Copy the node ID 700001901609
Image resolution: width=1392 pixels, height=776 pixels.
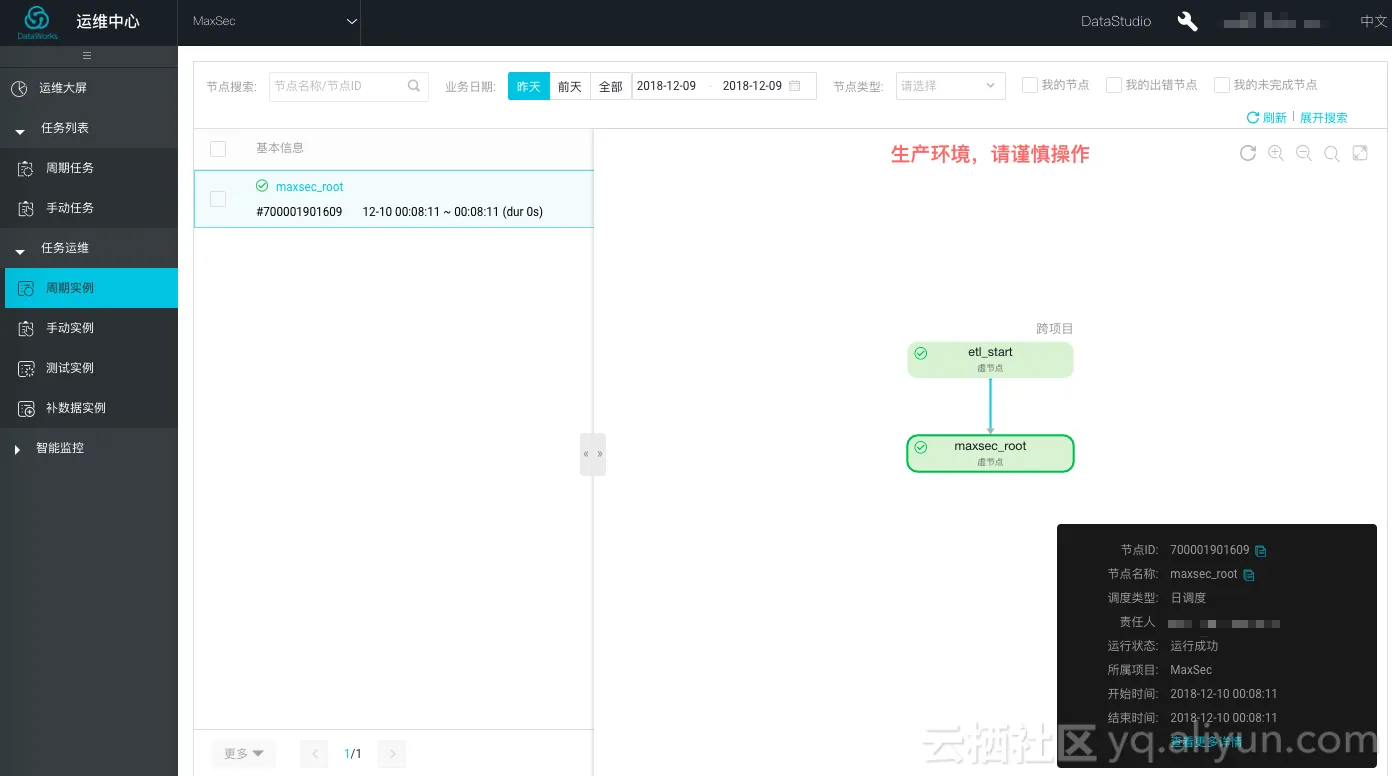[1261, 551]
